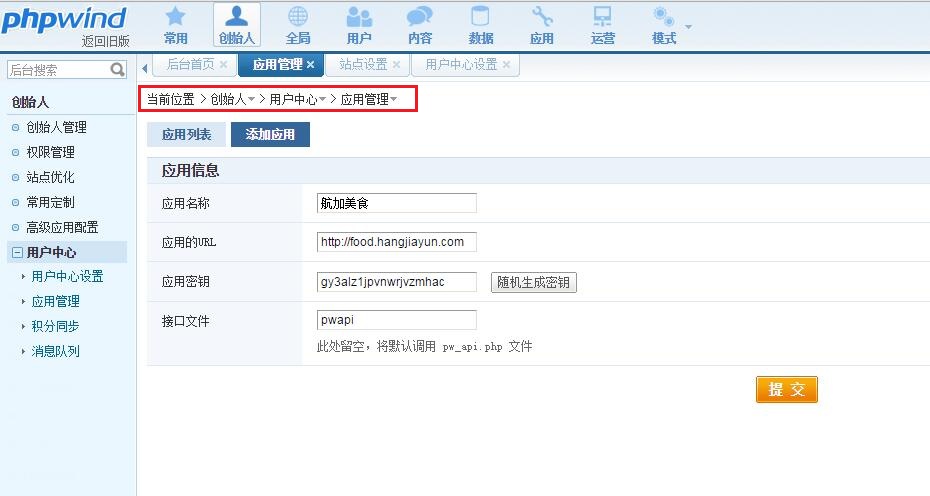Viewport: 930px width, 496px height.
Task: Open the 模式 gears icon section
Action: coord(664,26)
